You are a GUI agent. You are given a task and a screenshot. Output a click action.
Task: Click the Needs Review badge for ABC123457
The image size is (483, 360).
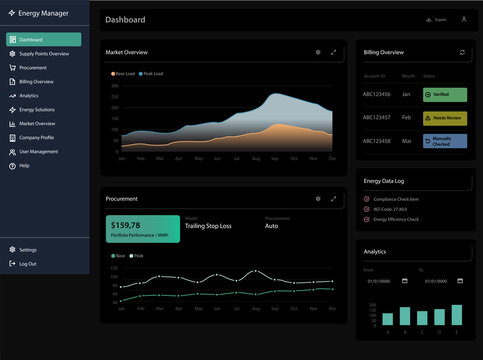[445, 118]
